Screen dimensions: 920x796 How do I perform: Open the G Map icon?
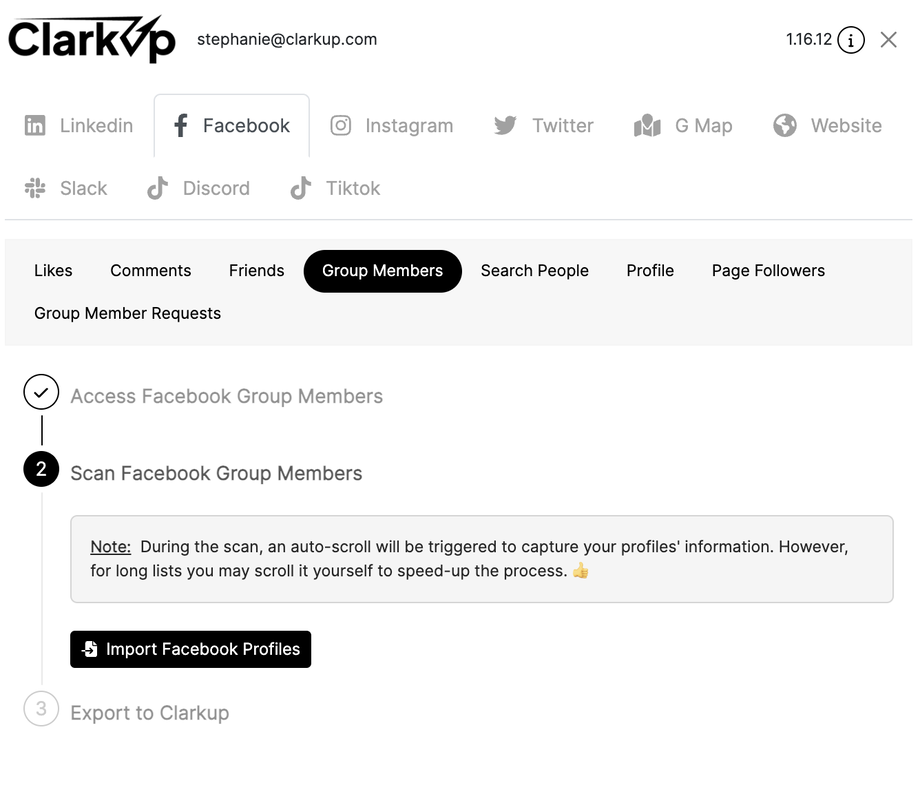tap(647, 126)
